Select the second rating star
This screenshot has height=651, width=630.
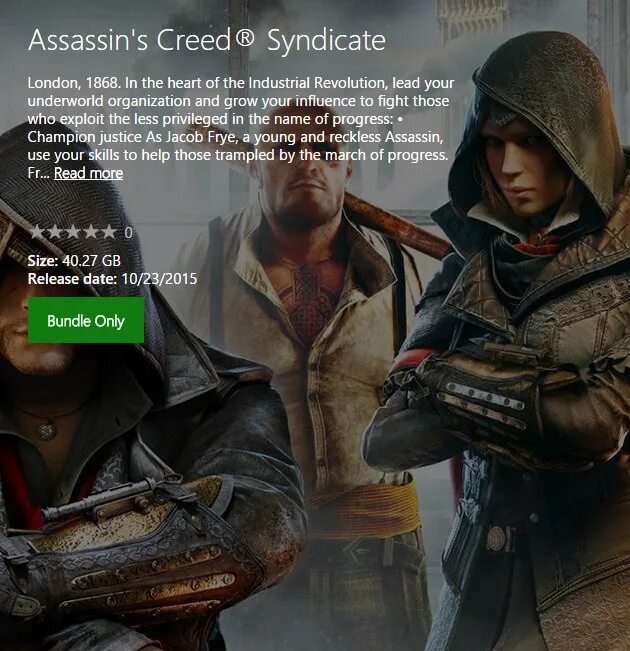point(55,232)
